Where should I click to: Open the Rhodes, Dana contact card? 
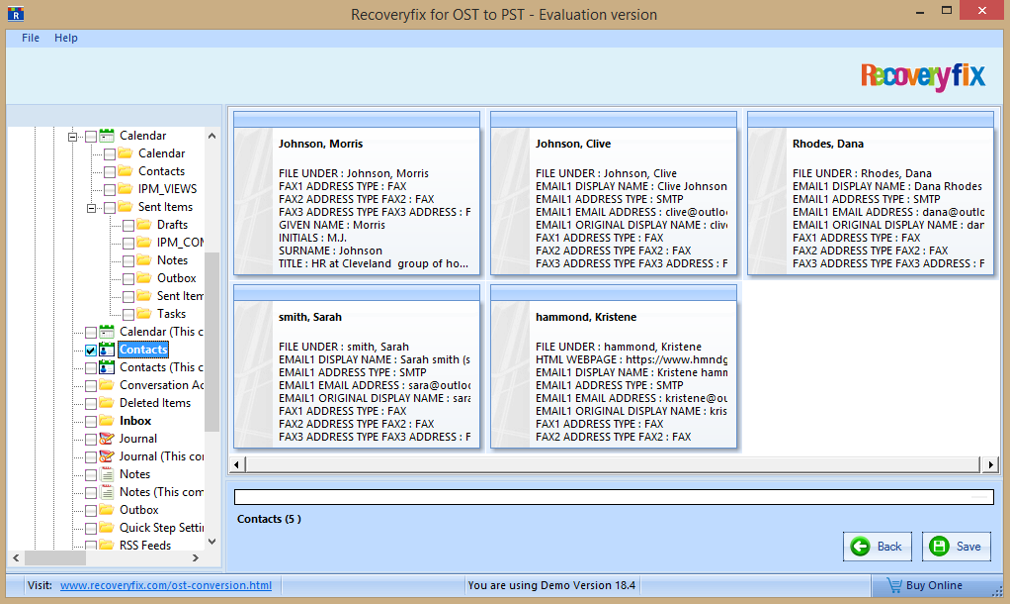click(x=870, y=193)
